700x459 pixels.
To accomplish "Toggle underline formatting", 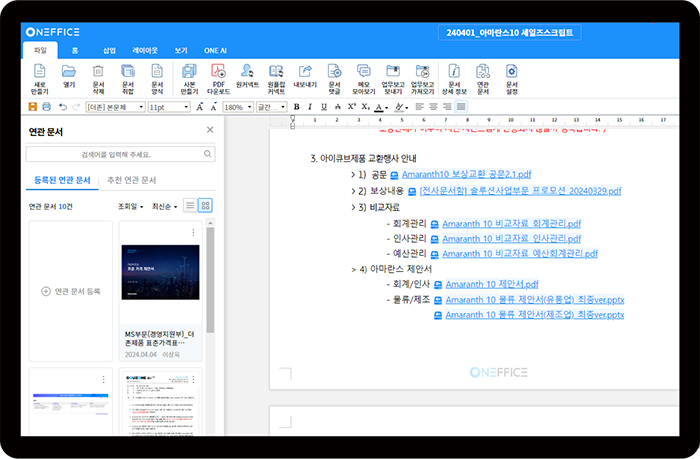I will click(x=324, y=107).
